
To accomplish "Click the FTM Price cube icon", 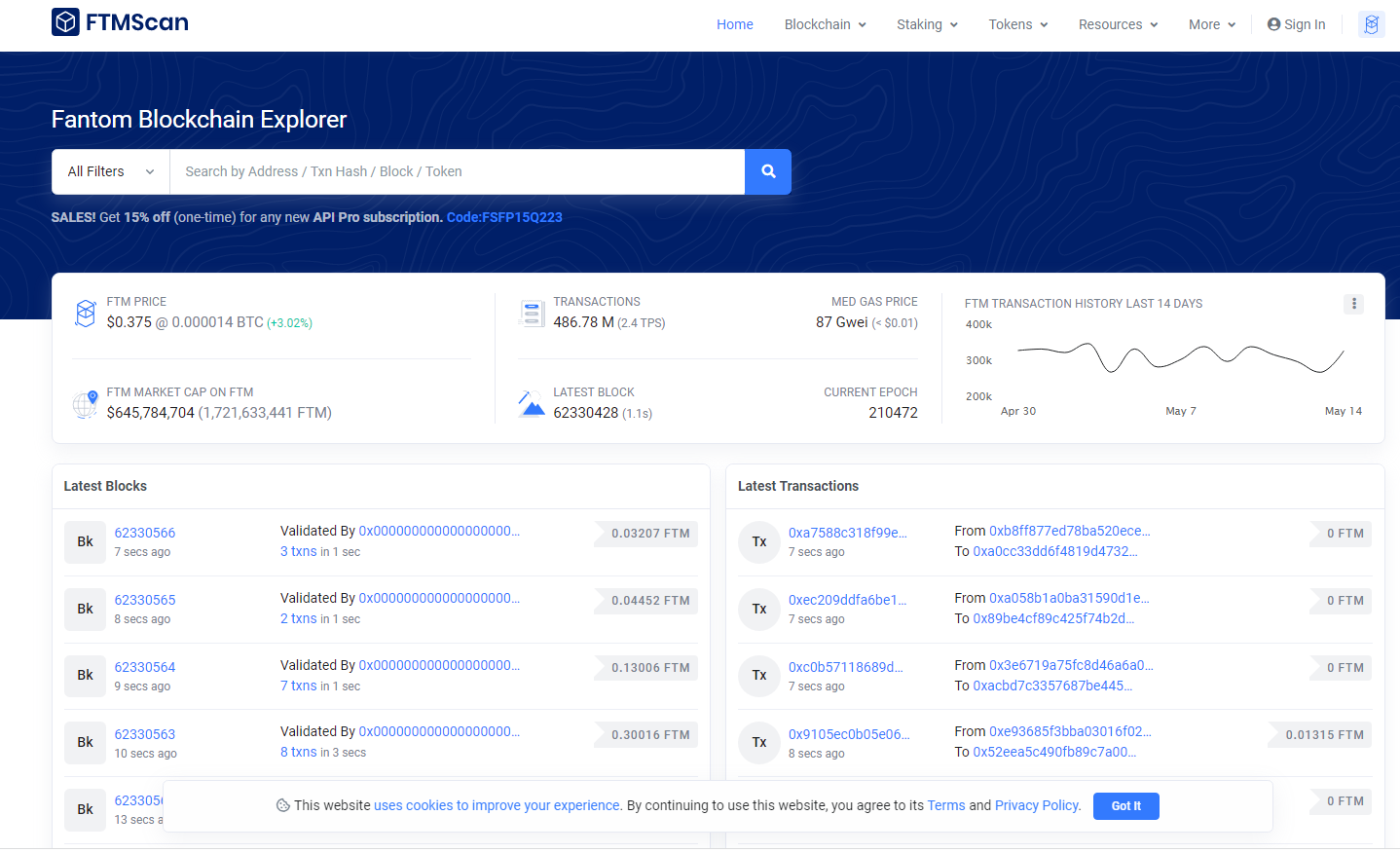I will click(x=85, y=313).
